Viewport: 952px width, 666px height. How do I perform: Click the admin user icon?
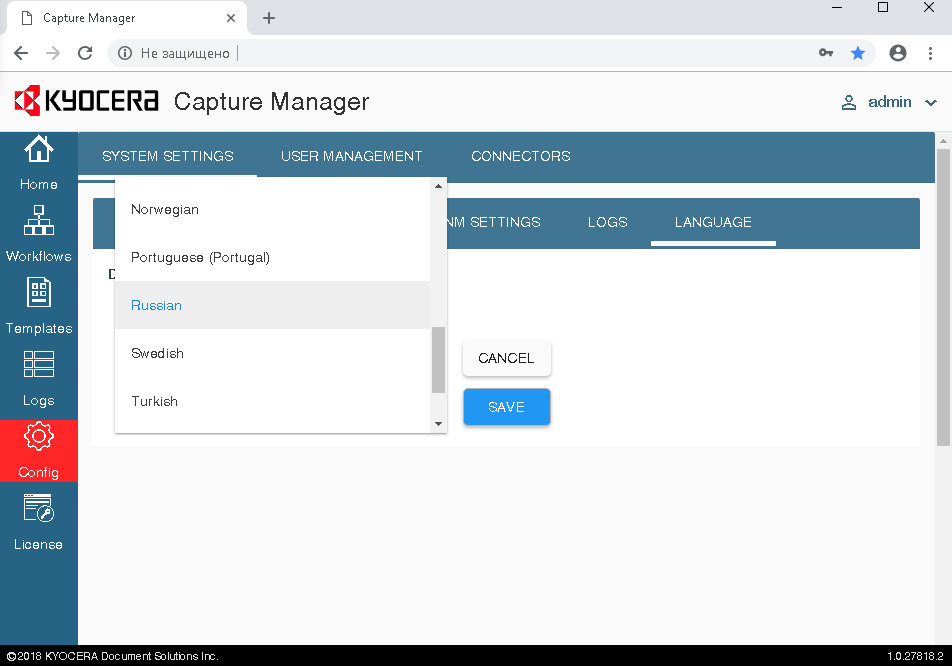849,102
